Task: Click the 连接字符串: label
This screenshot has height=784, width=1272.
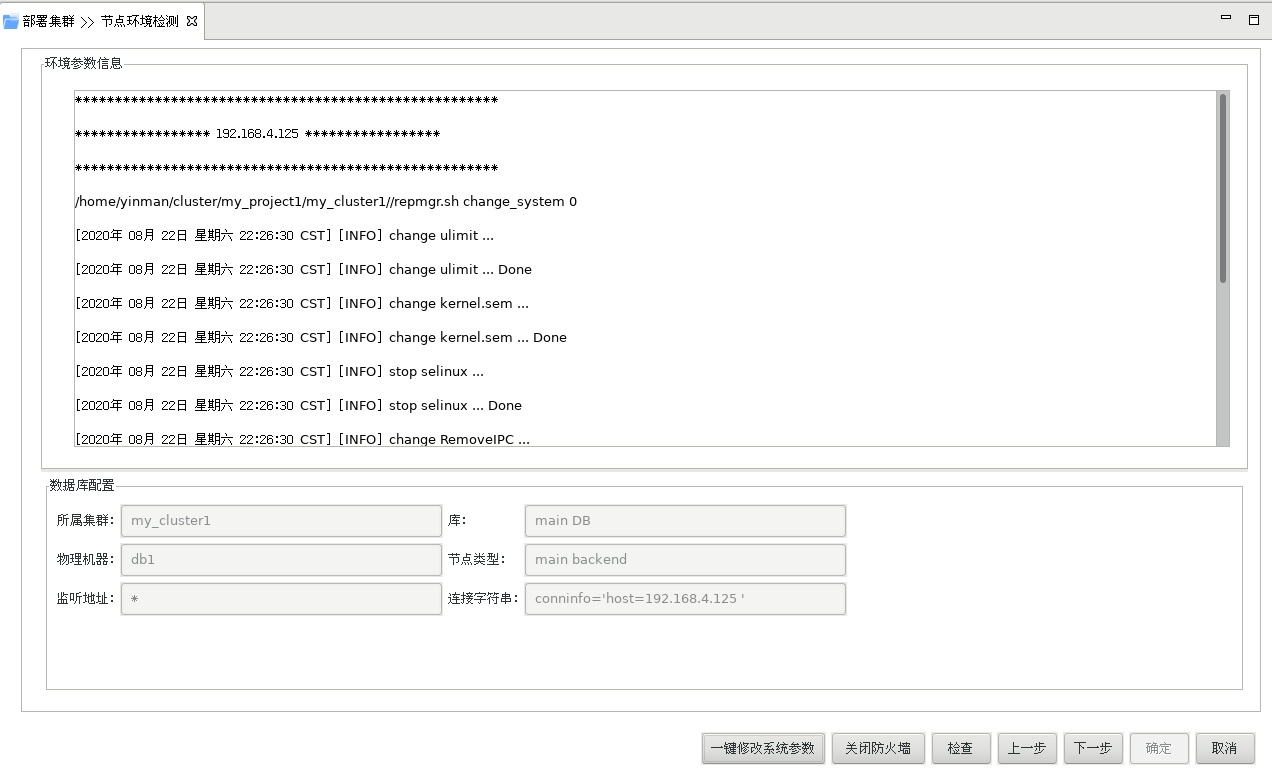Action: click(x=483, y=598)
